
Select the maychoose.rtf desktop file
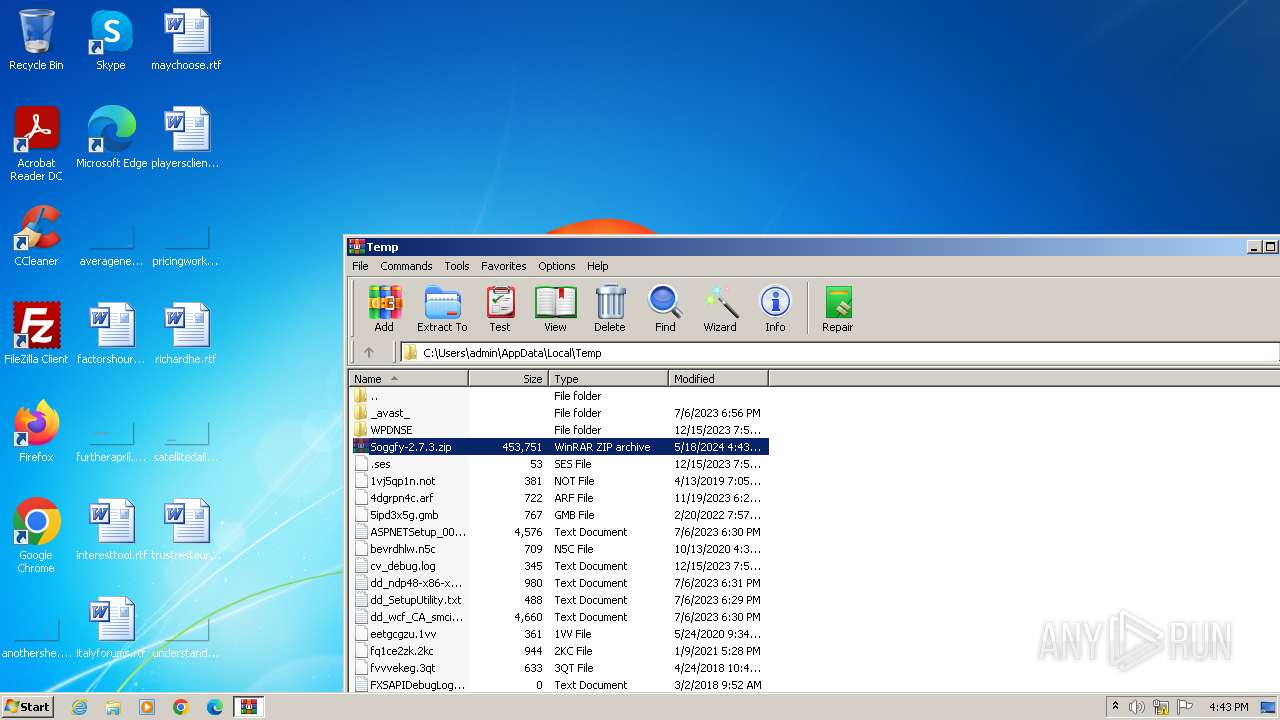click(x=186, y=40)
